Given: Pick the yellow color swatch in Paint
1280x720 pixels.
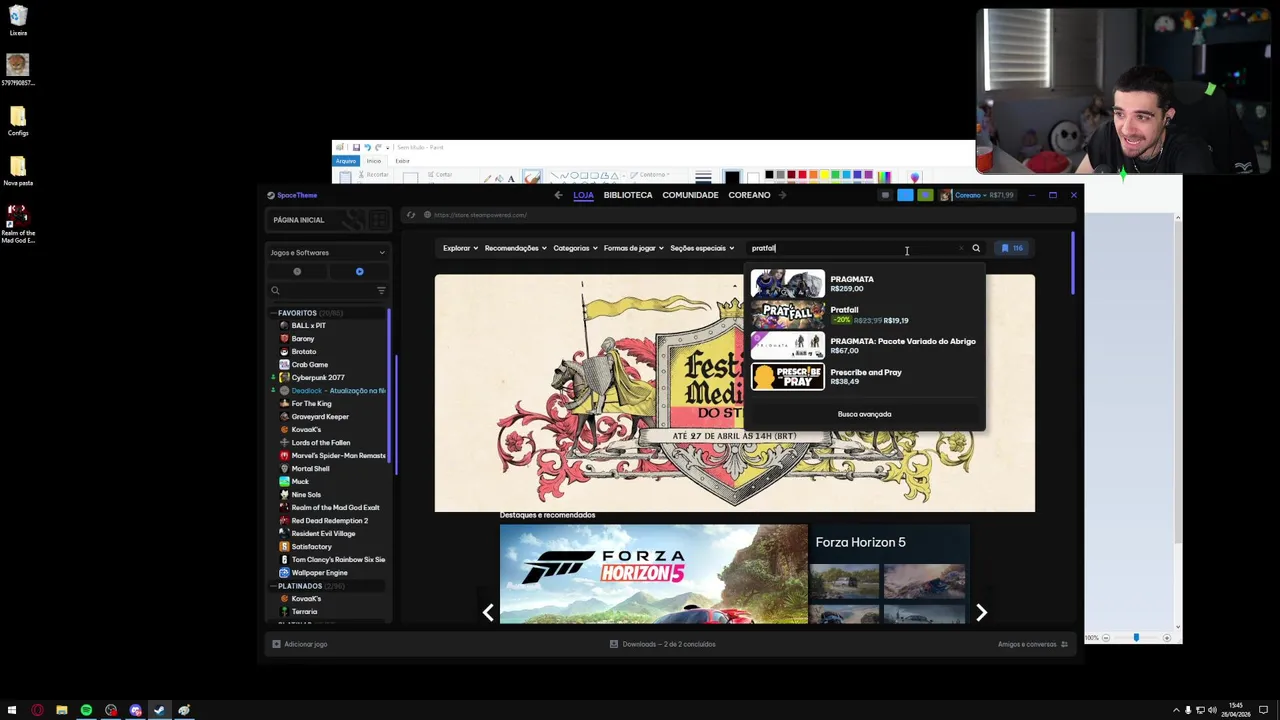Looking at the screenshot, I should pos(824,175).
